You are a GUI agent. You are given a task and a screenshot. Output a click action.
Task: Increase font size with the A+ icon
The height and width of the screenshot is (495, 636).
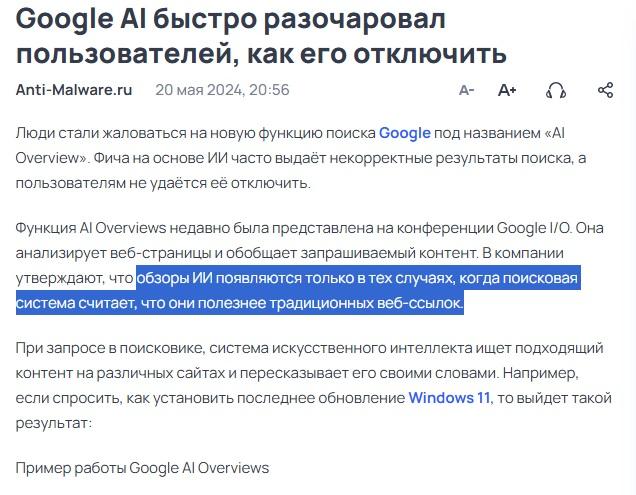507,90
